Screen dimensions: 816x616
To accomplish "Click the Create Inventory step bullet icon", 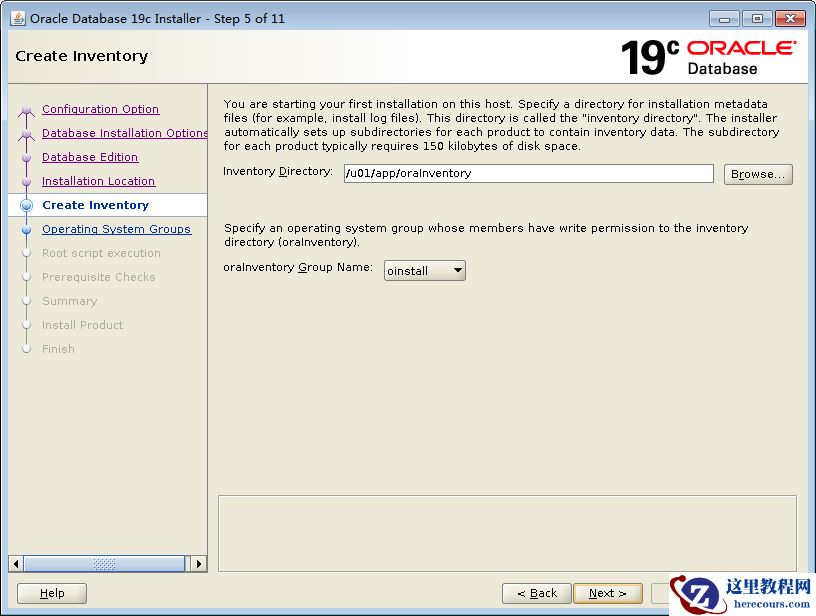I will [27, 206].
